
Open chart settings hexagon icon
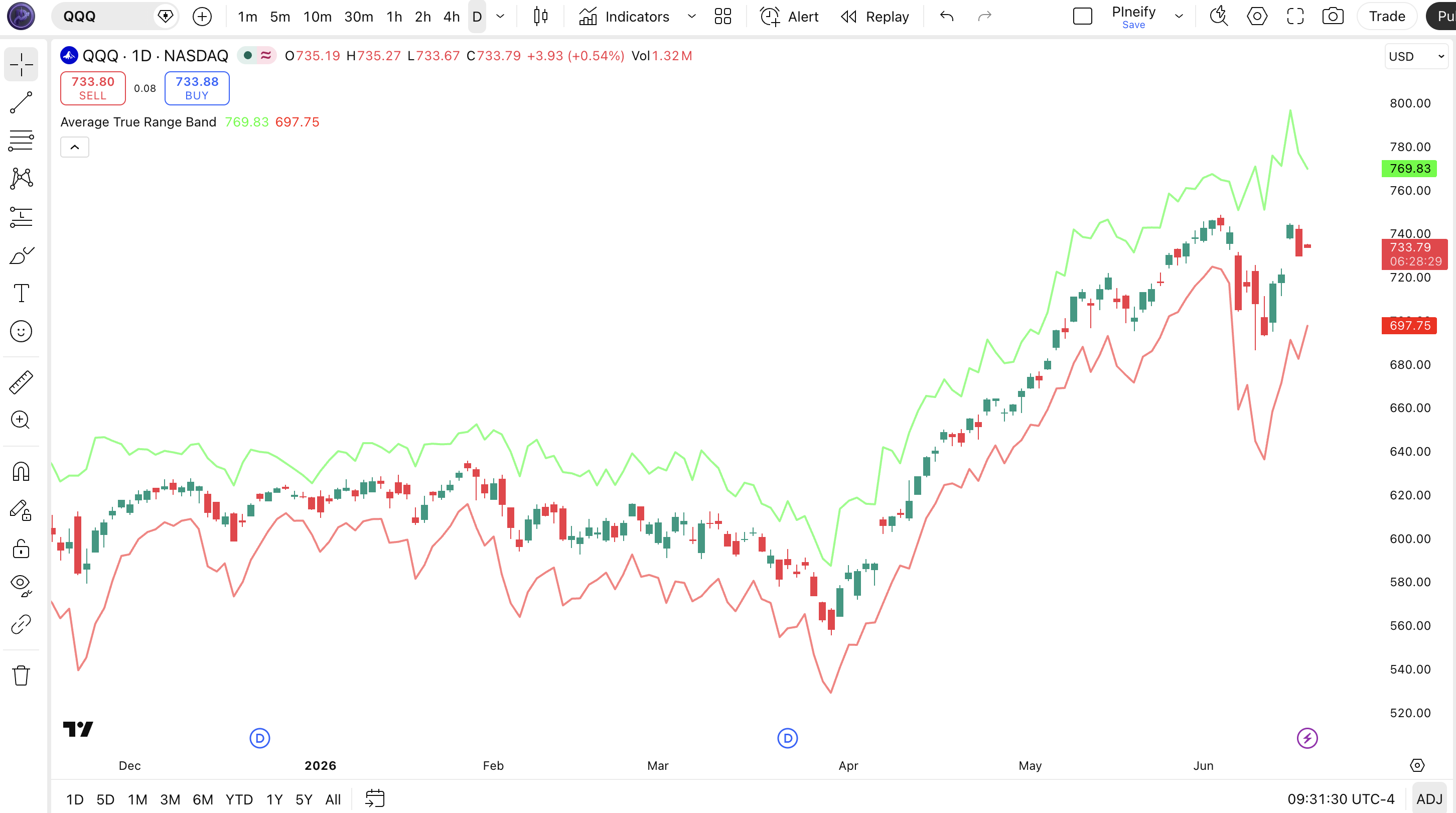pos(1257,17)
